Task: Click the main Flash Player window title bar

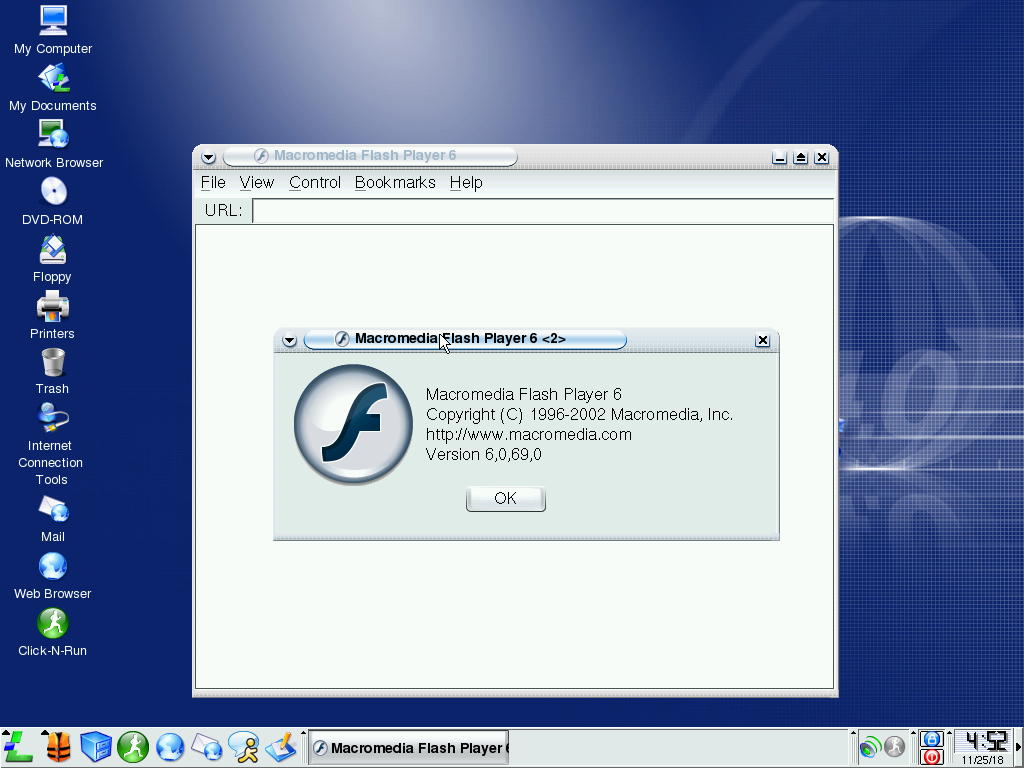Action: click(370, 156)
